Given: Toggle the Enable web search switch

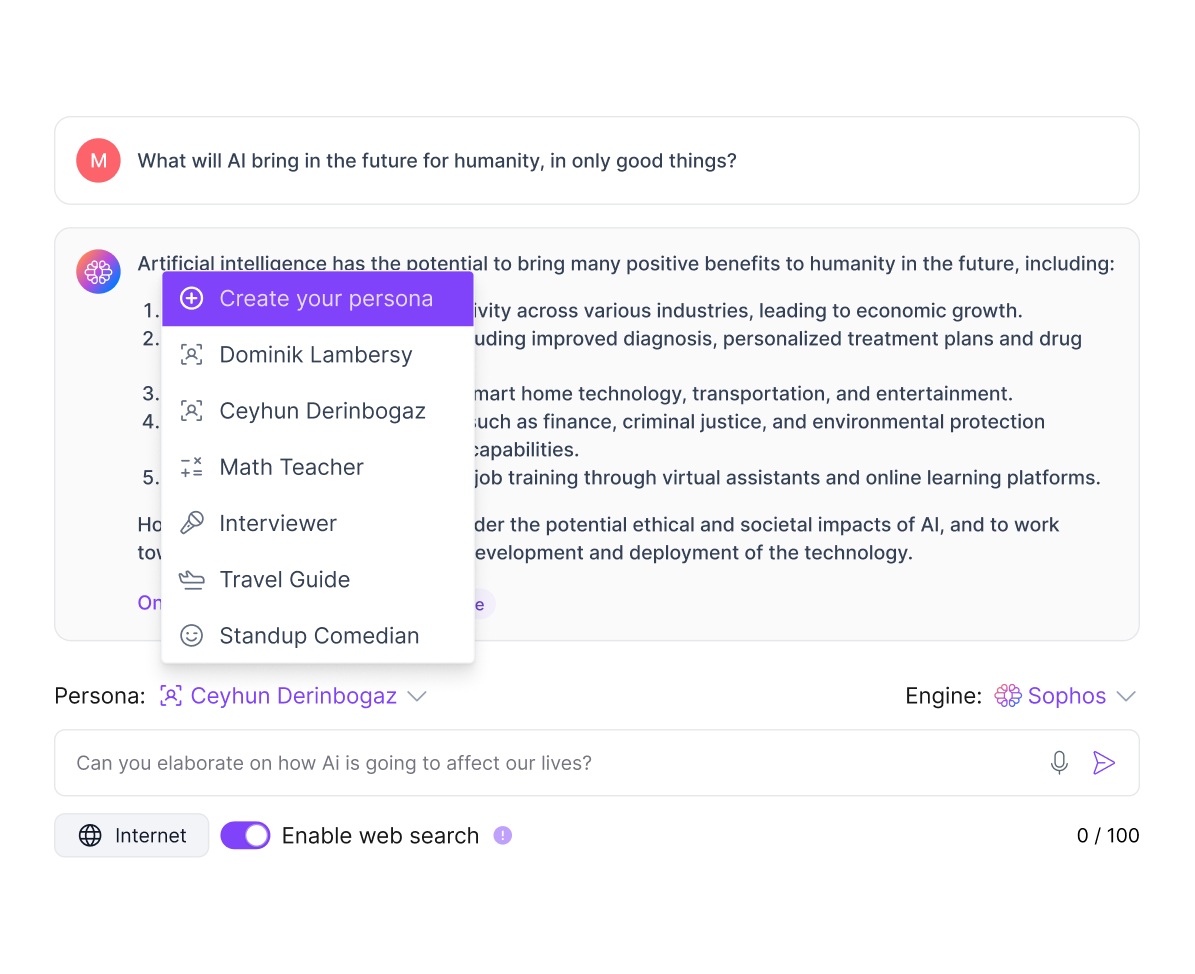Looking at the screenshot, I should tap(245, 835).
